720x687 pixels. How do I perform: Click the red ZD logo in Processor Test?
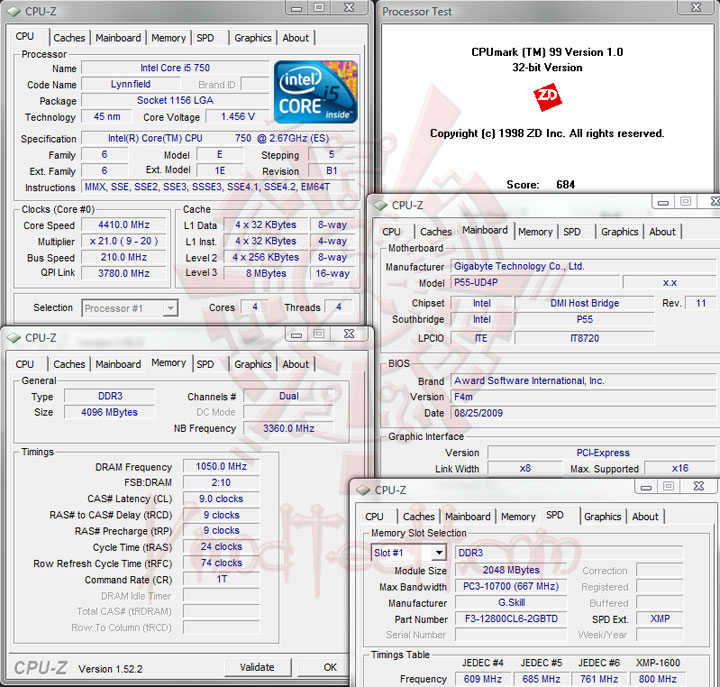547,97
